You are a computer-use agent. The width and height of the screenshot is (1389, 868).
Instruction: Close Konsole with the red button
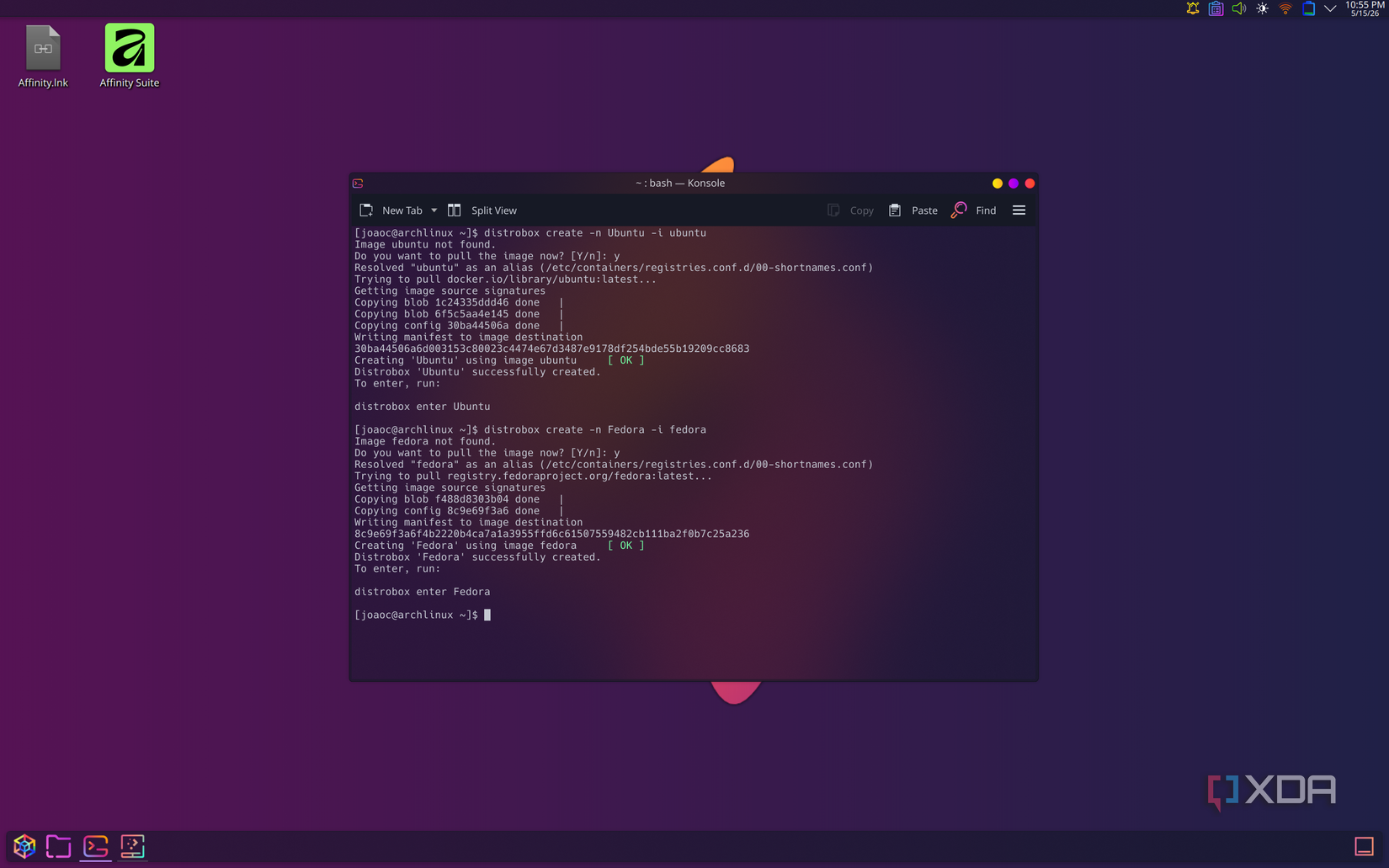point(1030,184)
